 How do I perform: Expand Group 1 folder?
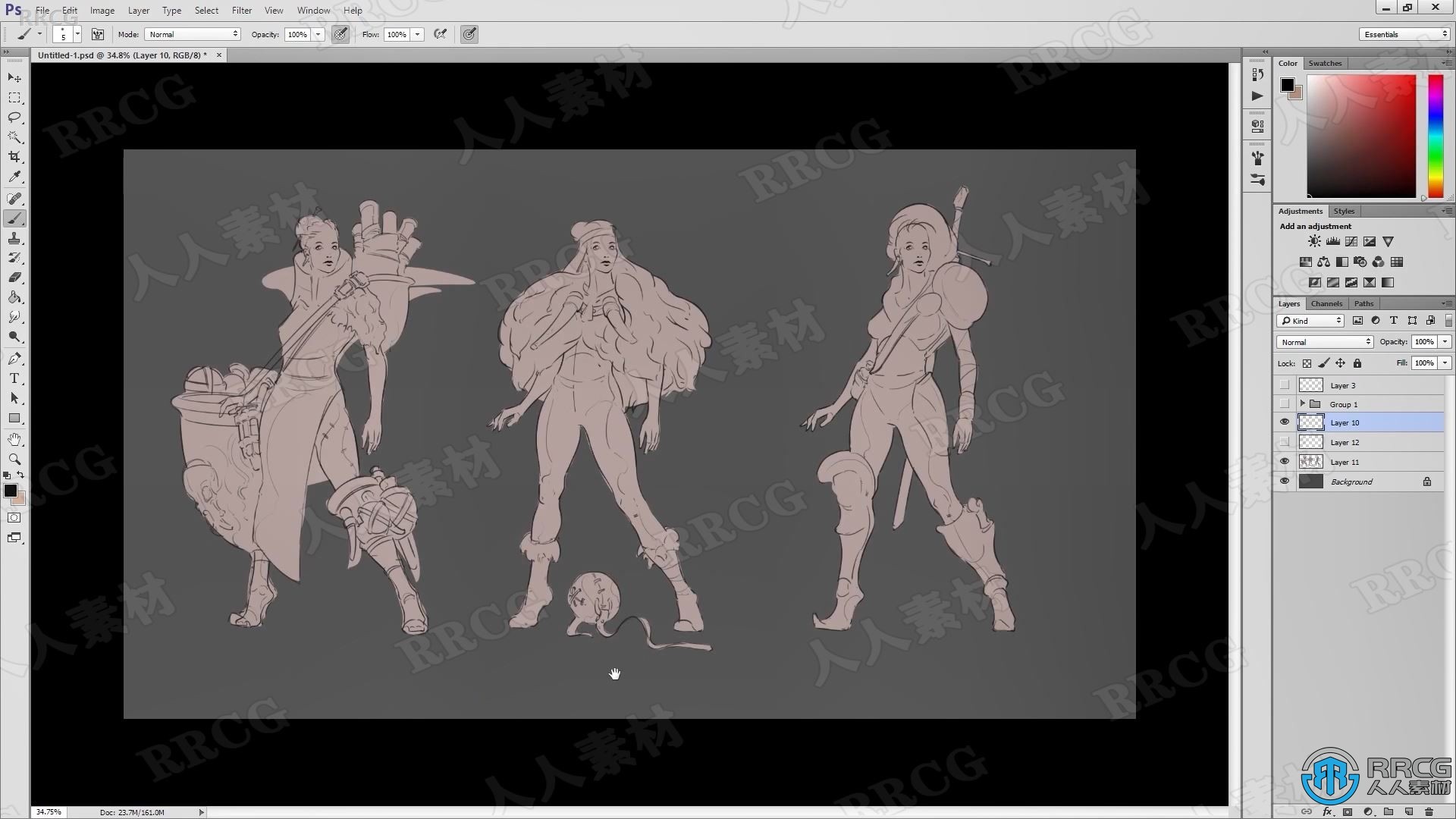tap(1302, 404)
